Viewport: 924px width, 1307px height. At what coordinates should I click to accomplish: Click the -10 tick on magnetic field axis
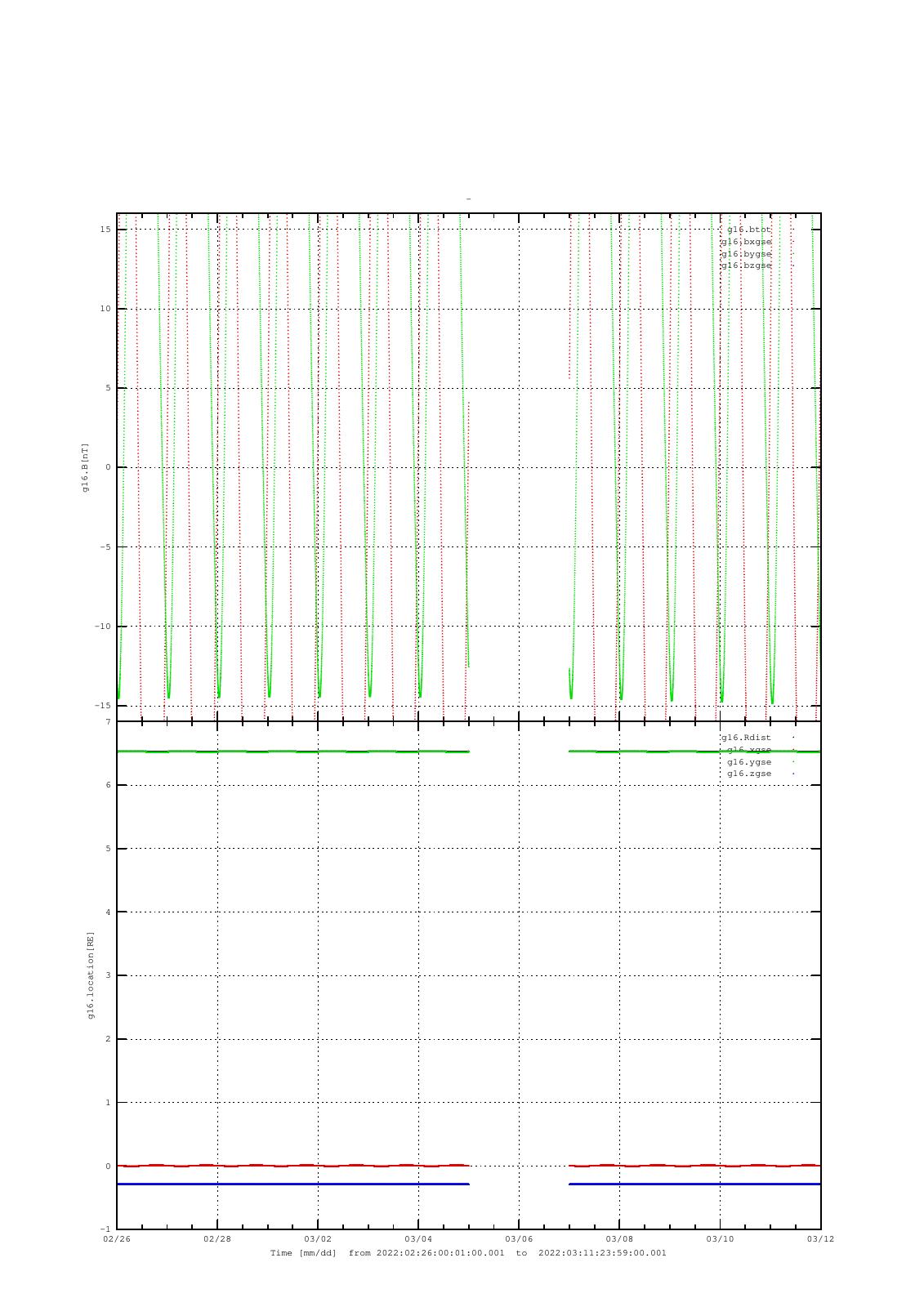point(103,627)
